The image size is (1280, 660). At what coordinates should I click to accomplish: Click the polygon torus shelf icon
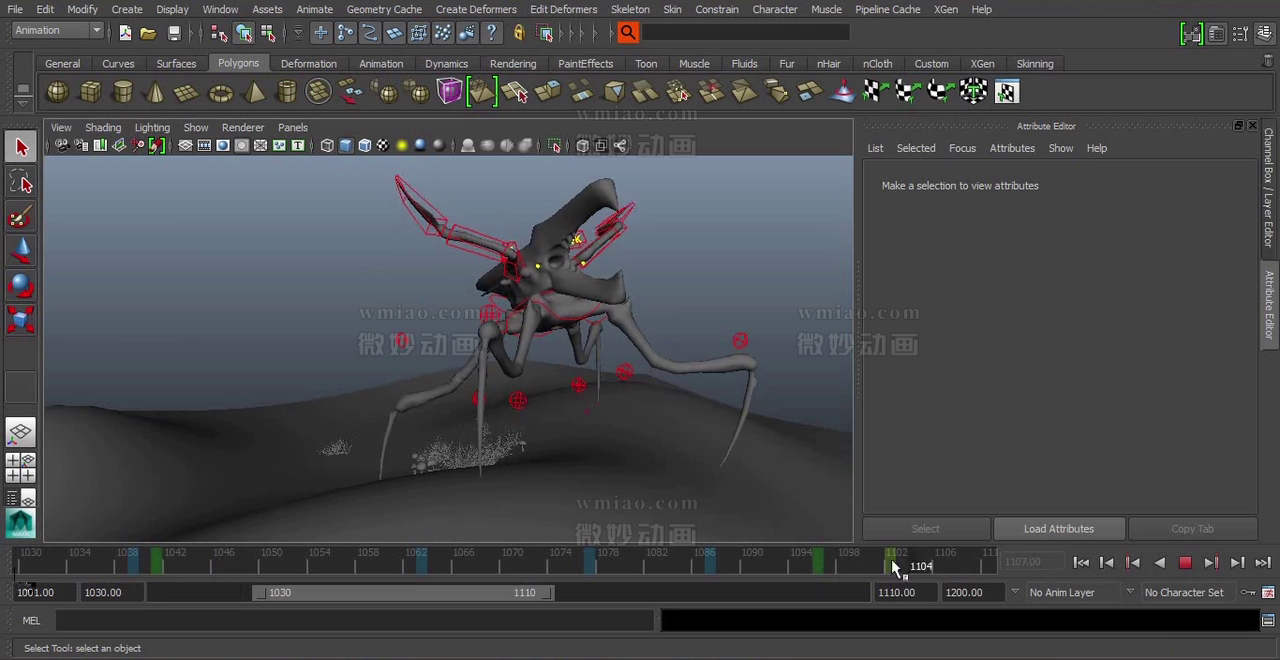(x=220, y=93)
